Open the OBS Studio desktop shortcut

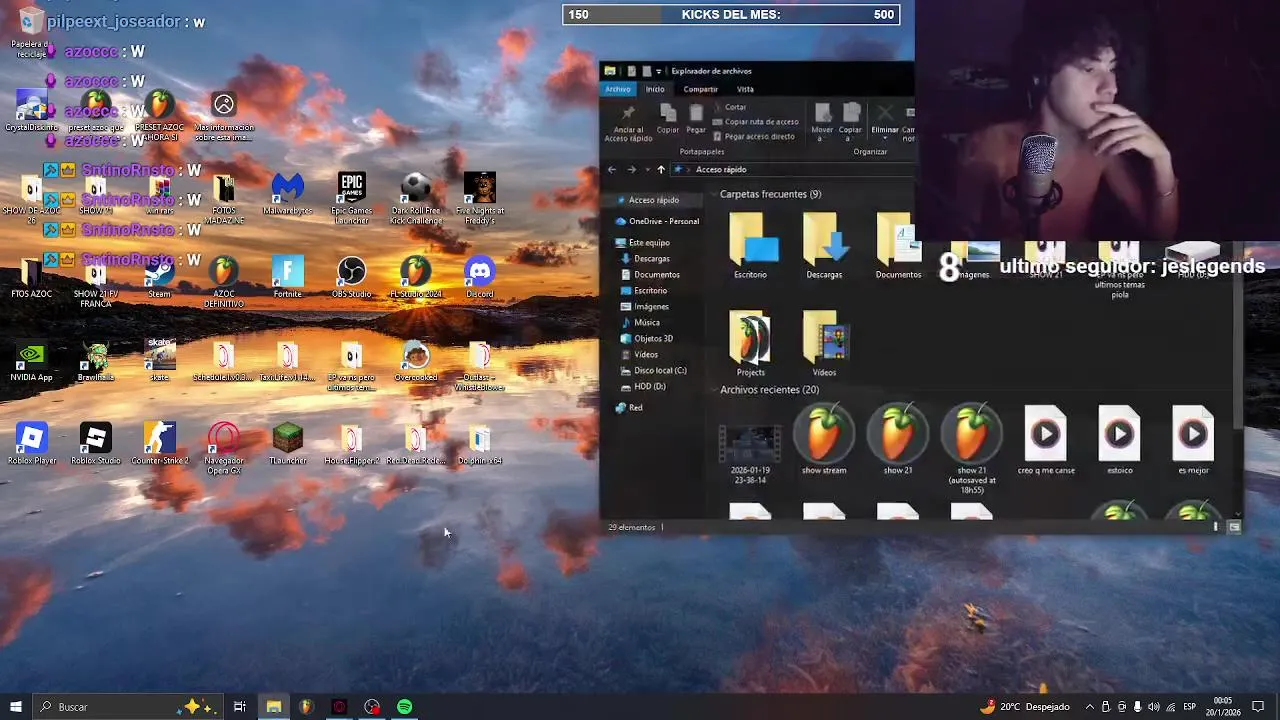(x=351, y=277)
